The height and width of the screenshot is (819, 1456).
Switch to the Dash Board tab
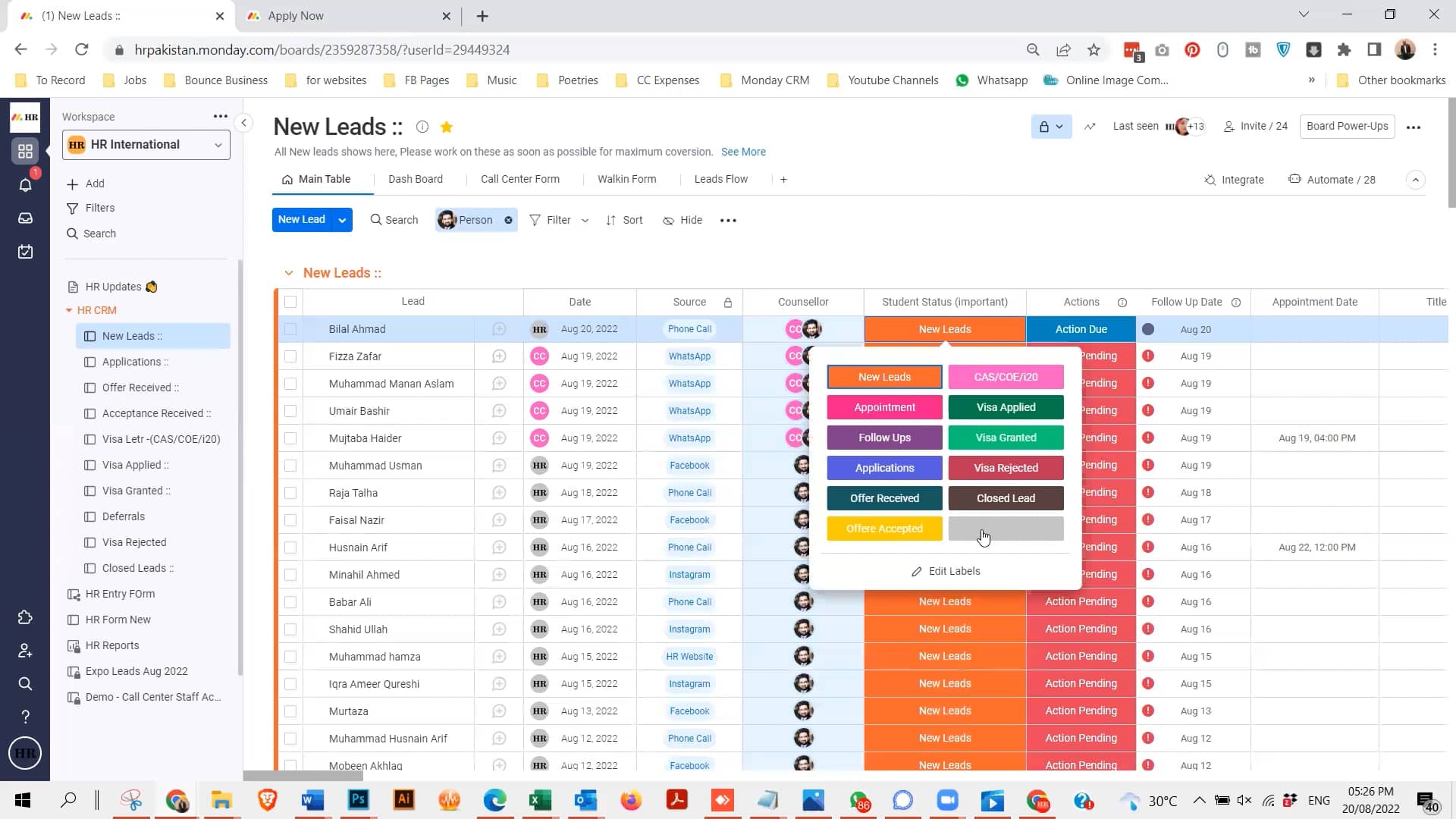pyautogui.click(x=416, y=179)
